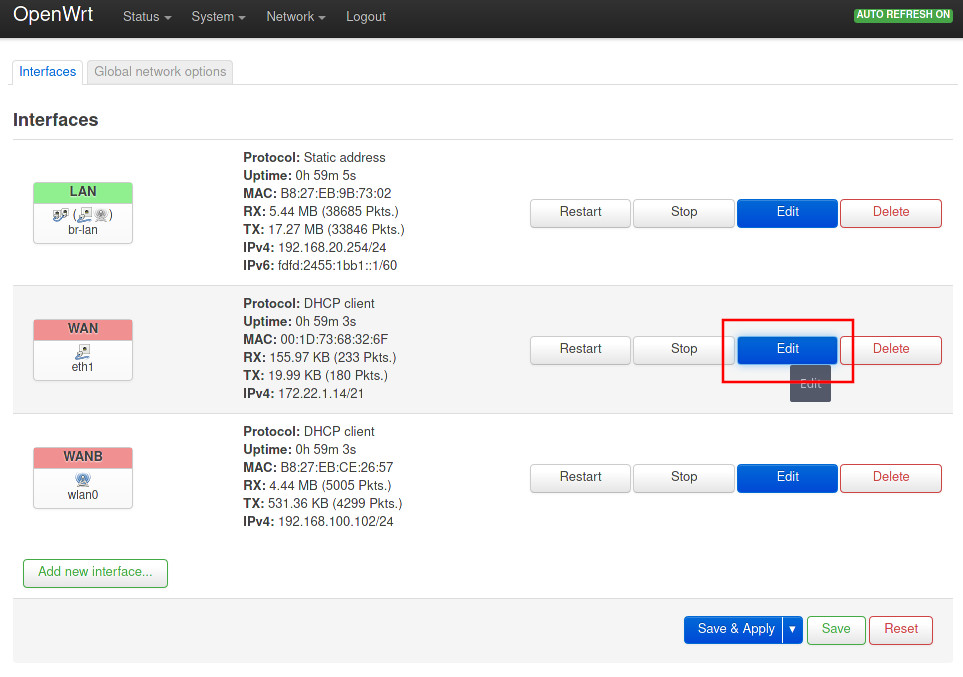The height and width of the screenshot is (677, 963).
Task: Click the red Reset button
Action: tap(901, 630)
